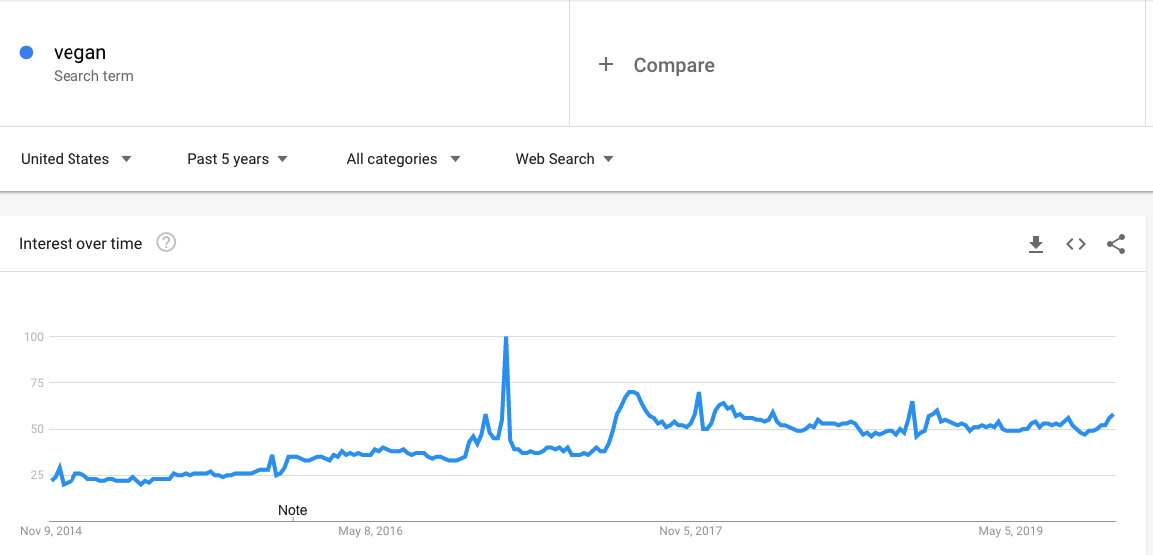Click the Search term label under vegan
The image size is (1153, 555).
click(x=94, y=76)
